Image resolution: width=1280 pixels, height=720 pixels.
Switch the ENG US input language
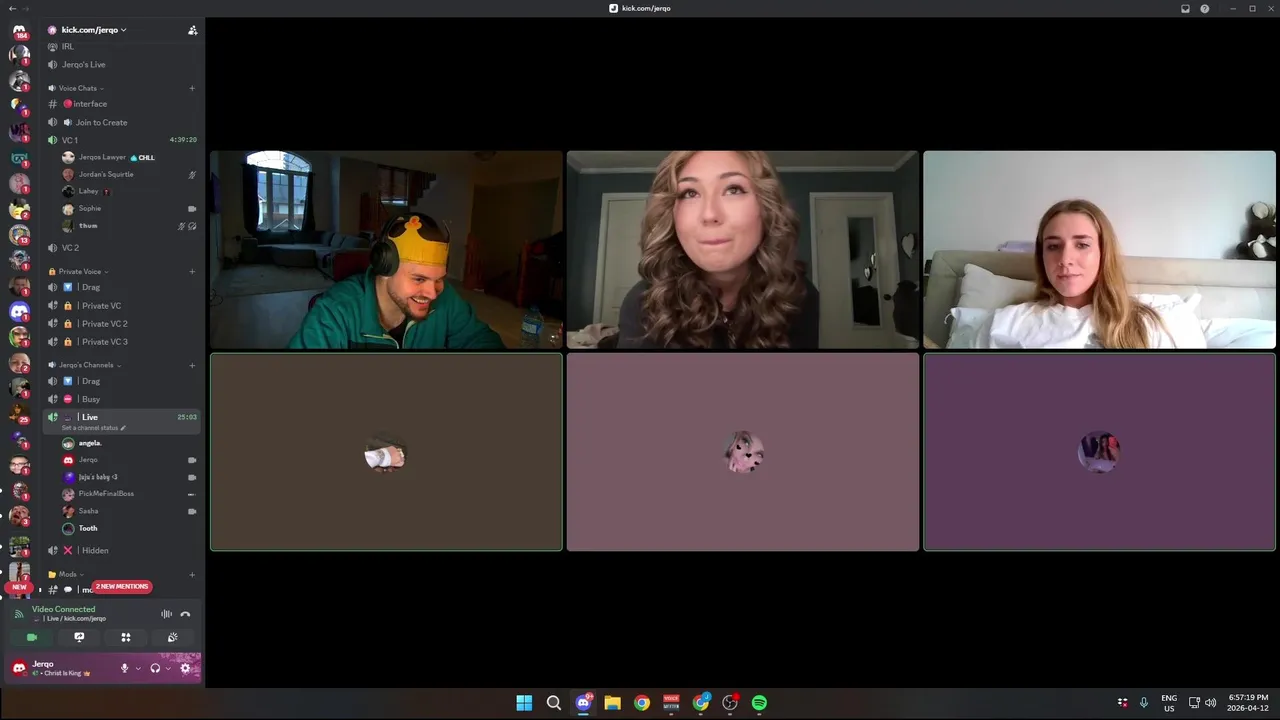[1169, 703]
